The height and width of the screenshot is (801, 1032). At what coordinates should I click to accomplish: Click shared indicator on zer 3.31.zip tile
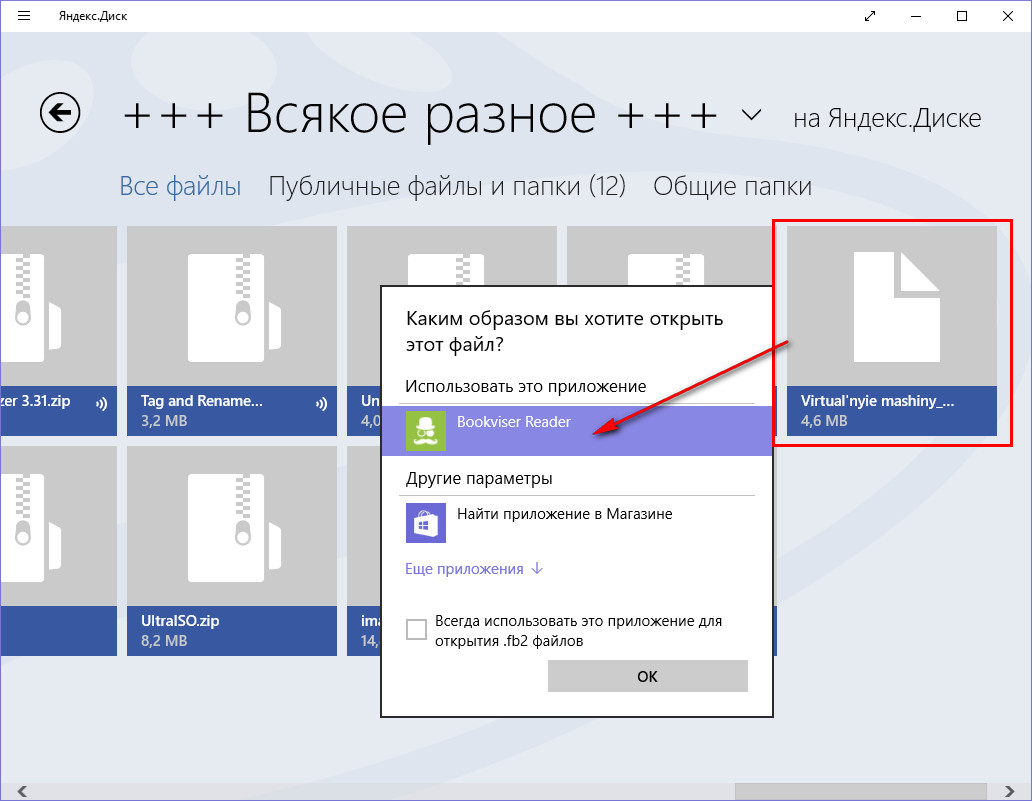[x=101, y=403]
